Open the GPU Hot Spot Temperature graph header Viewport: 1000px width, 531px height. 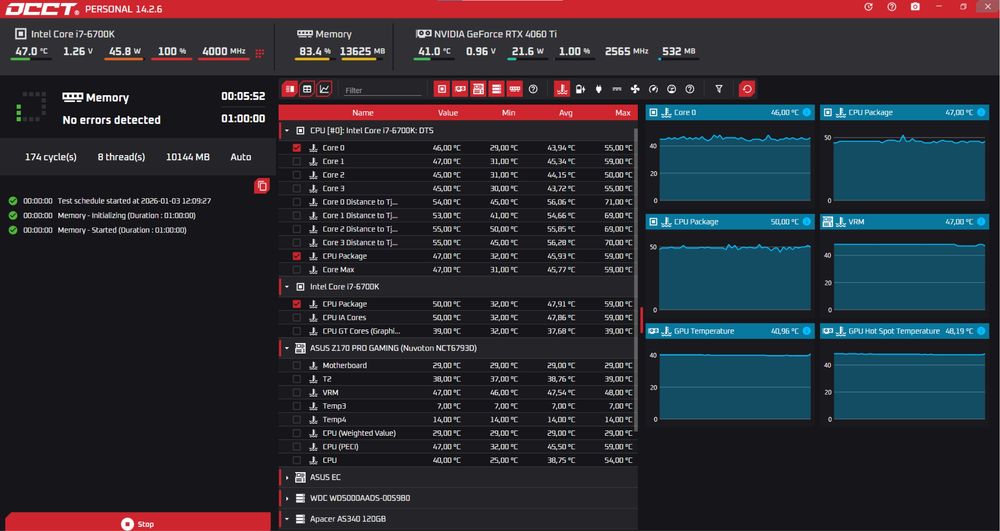(x=904, y=331)
